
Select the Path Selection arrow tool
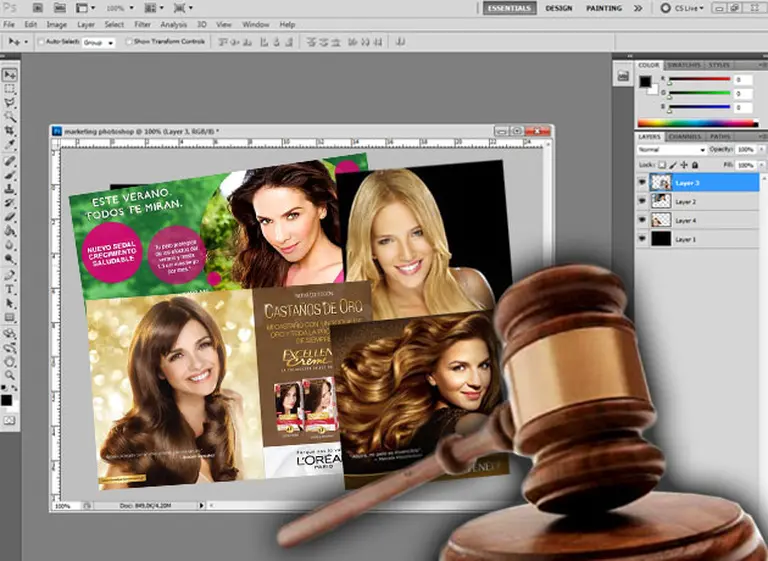click(10, 303)
